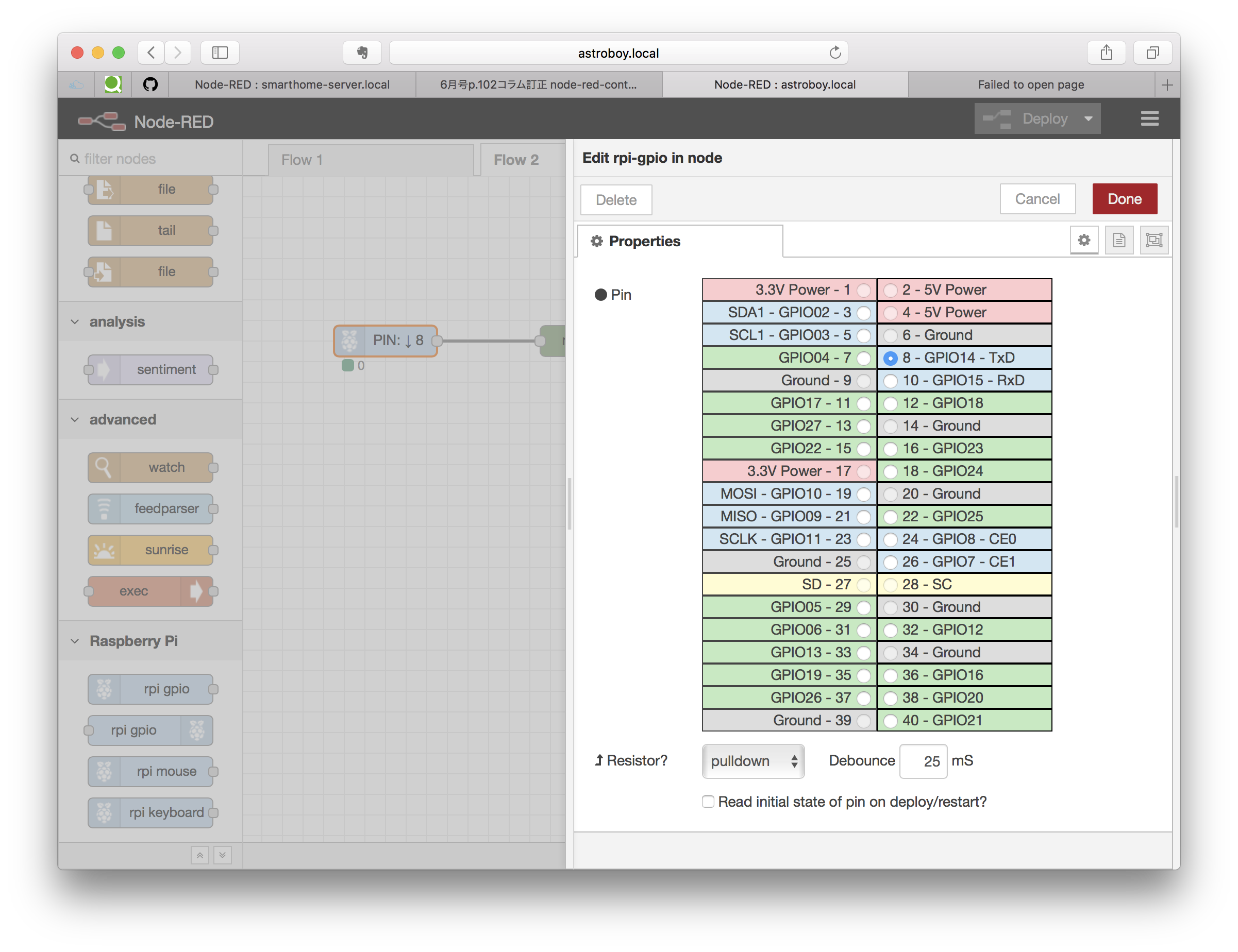
Task: Enable Read initial state of pin checkbox
Action: coord(708,801)
